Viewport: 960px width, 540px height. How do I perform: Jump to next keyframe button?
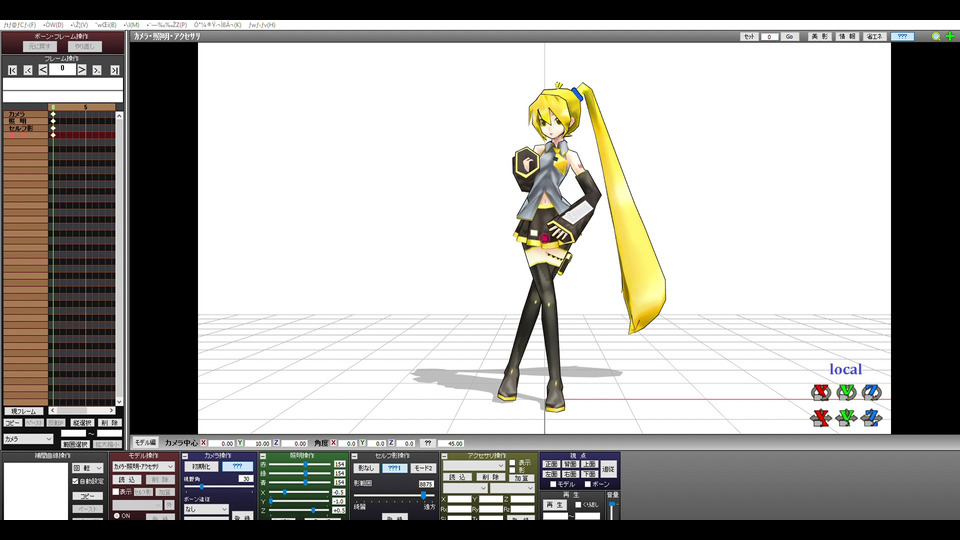(97, 70)
